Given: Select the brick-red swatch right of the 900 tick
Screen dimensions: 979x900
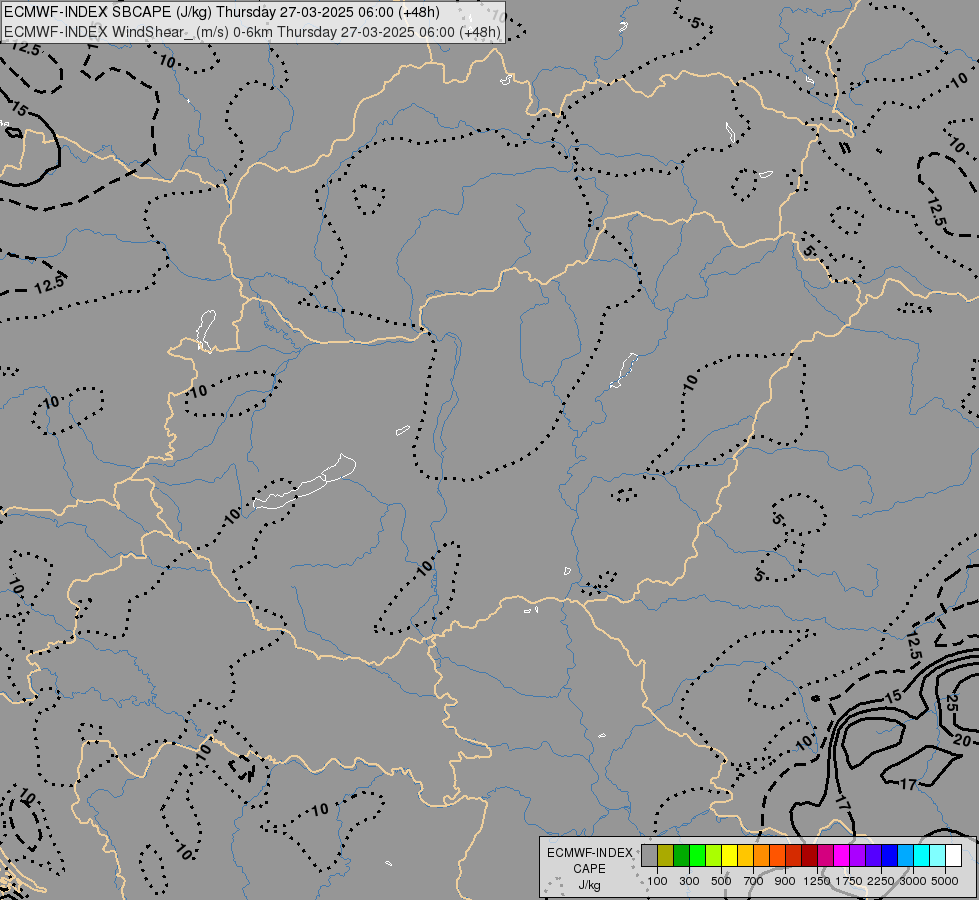Looking at the screenshot, I should (794, 856).
